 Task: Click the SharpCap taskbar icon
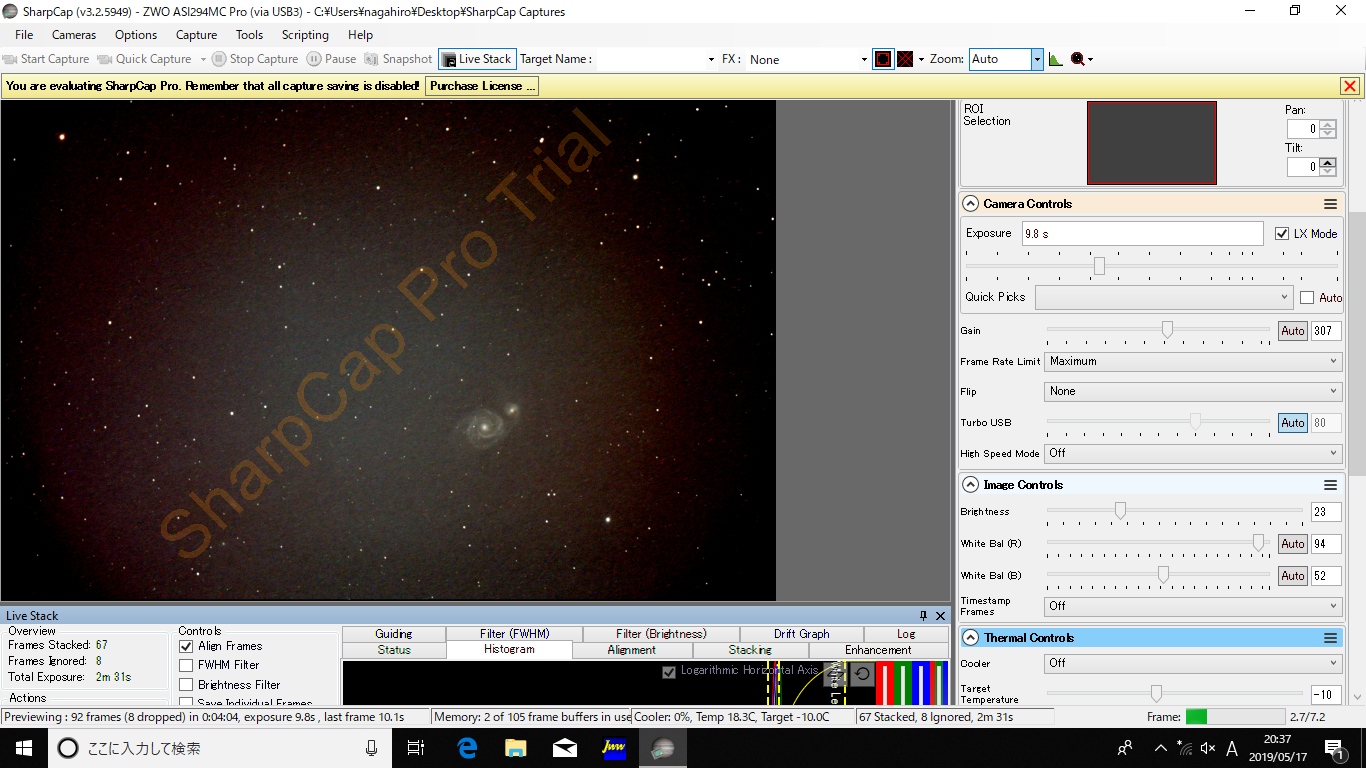(x=662, y=747)
